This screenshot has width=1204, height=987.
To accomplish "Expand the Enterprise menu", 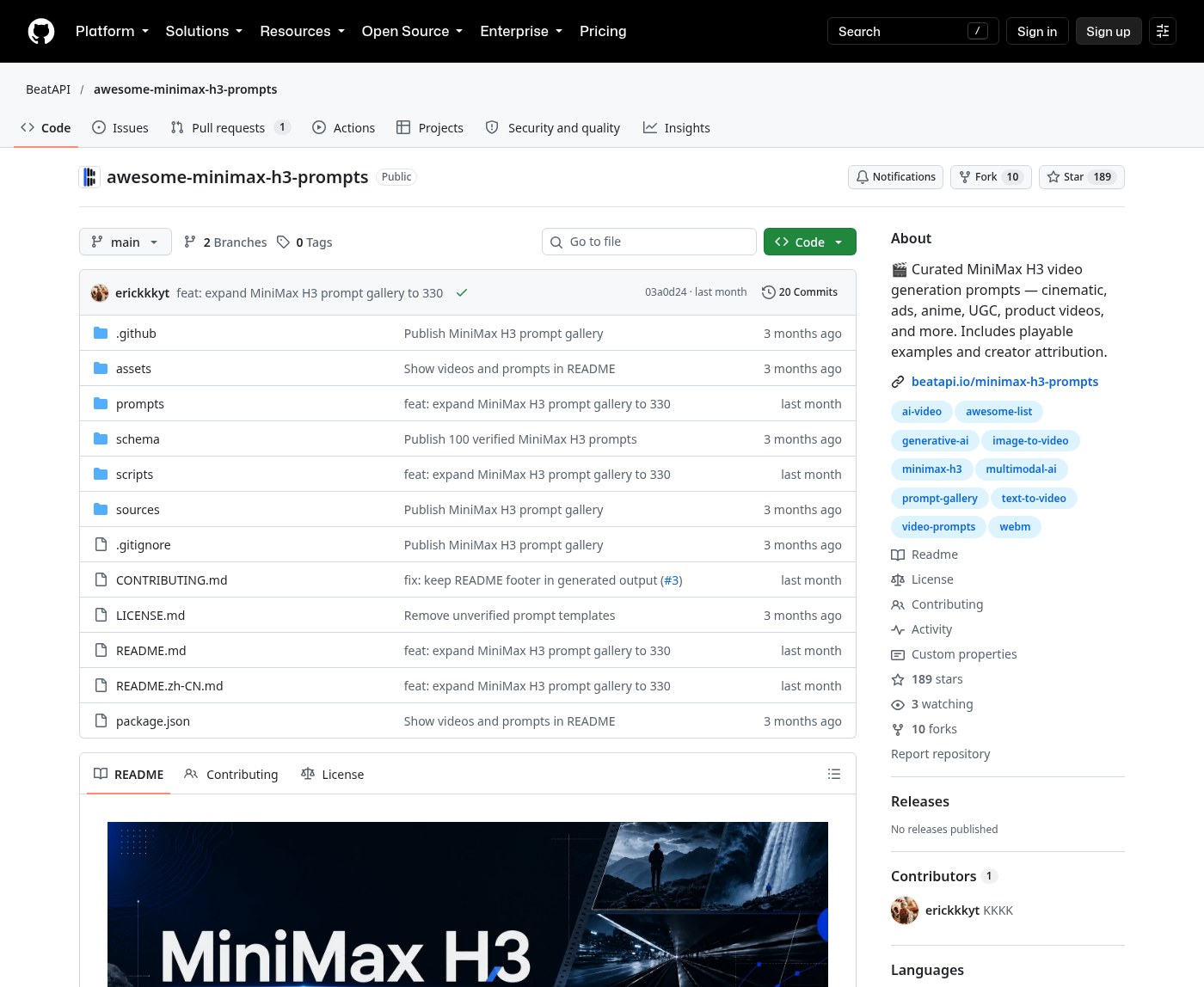I will (521, 31).
